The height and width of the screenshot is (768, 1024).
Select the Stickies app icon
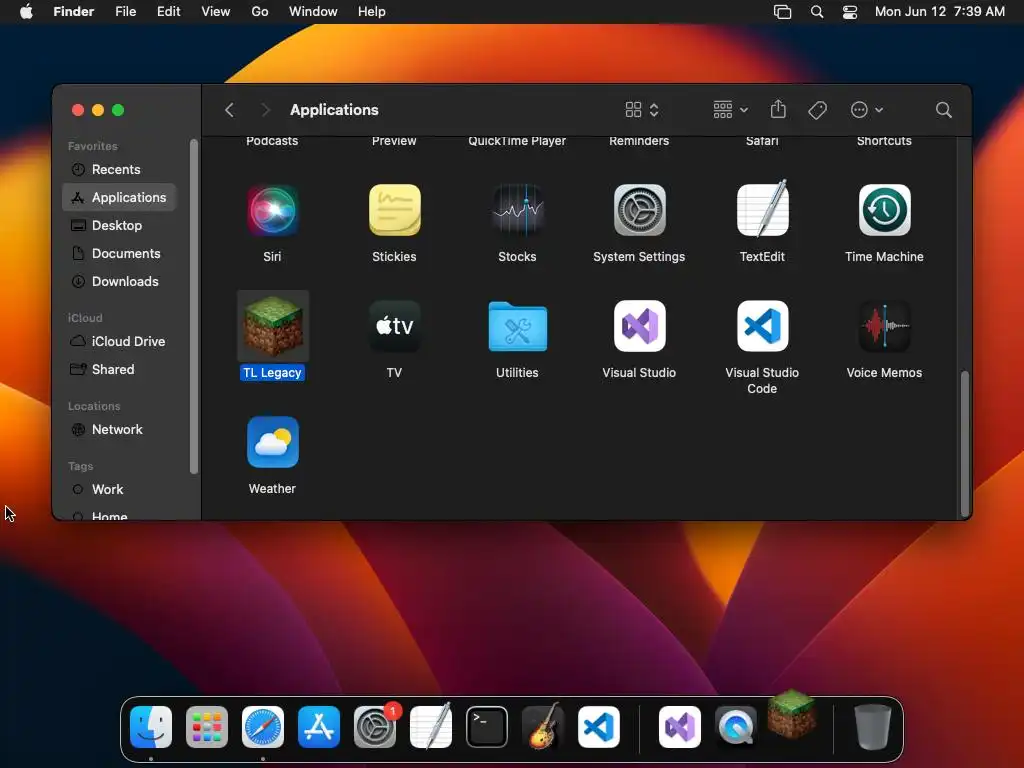(394, 210)
